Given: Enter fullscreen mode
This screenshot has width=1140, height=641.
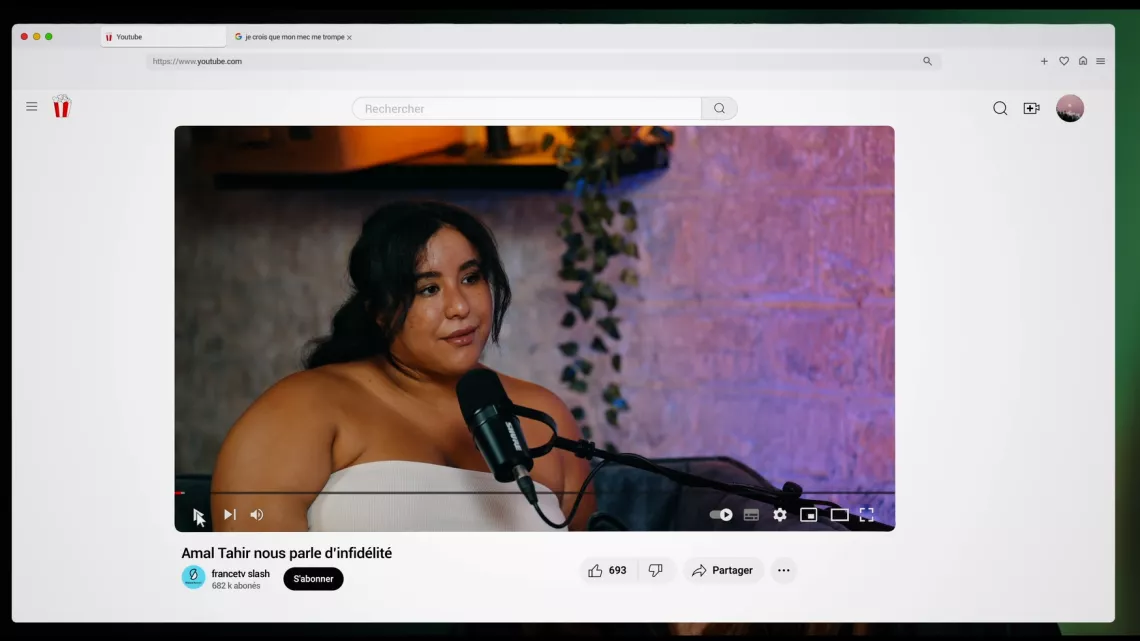Looking at the screenshot, I should point(867,515).
